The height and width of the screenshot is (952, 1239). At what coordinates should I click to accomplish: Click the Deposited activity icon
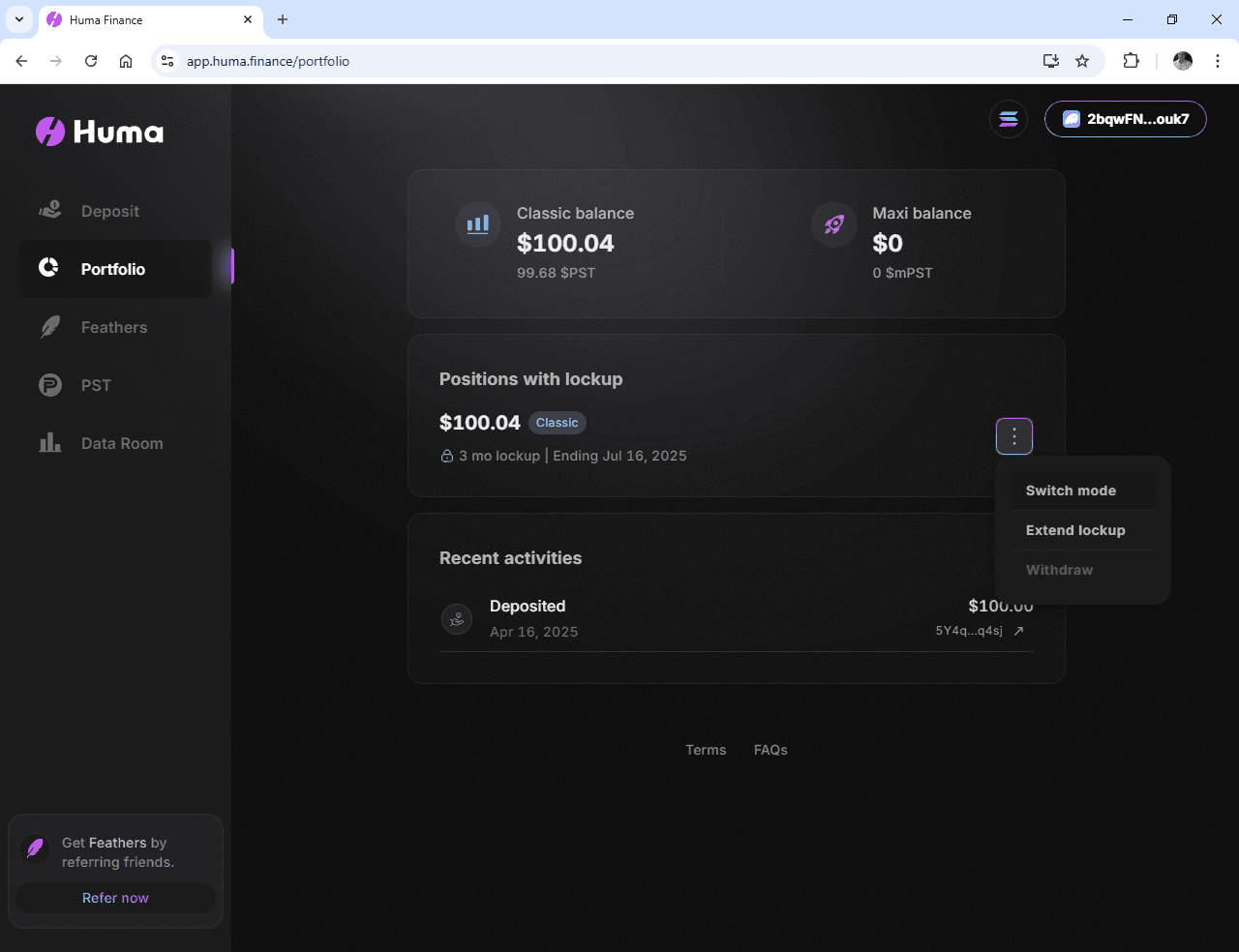[x=457, y=619]
